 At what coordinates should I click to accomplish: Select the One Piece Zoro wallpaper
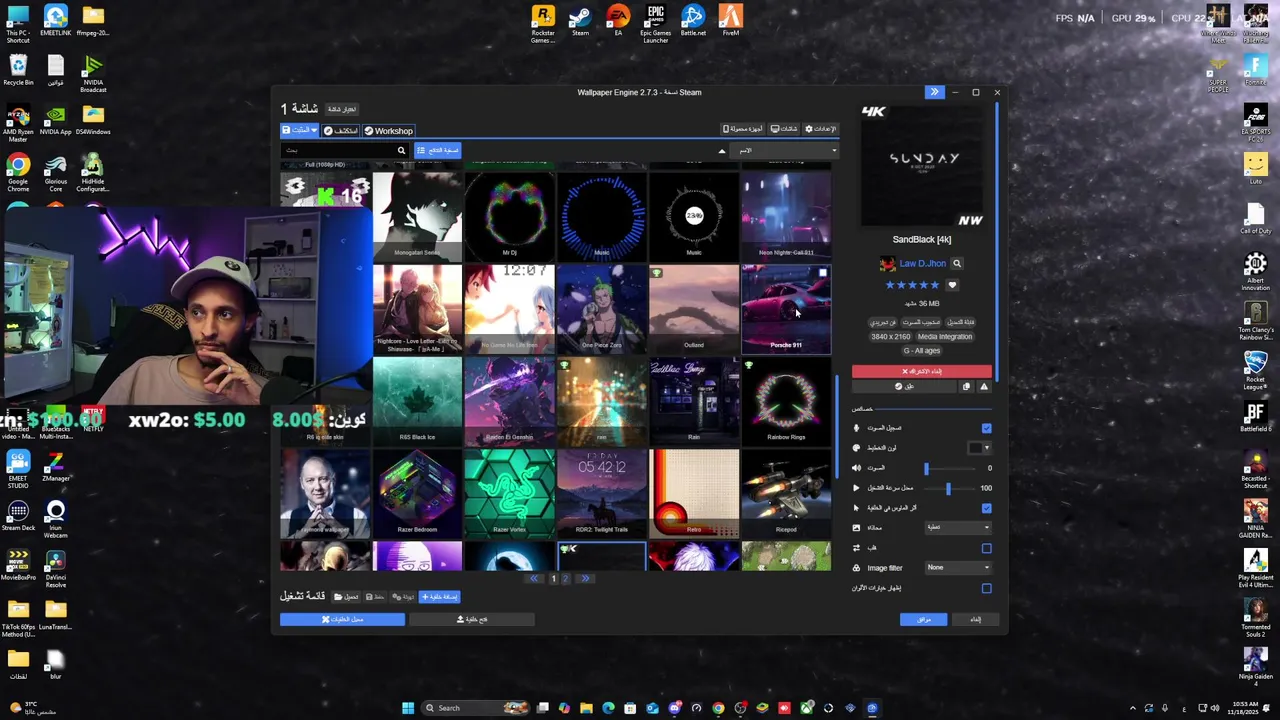(601, 308)
